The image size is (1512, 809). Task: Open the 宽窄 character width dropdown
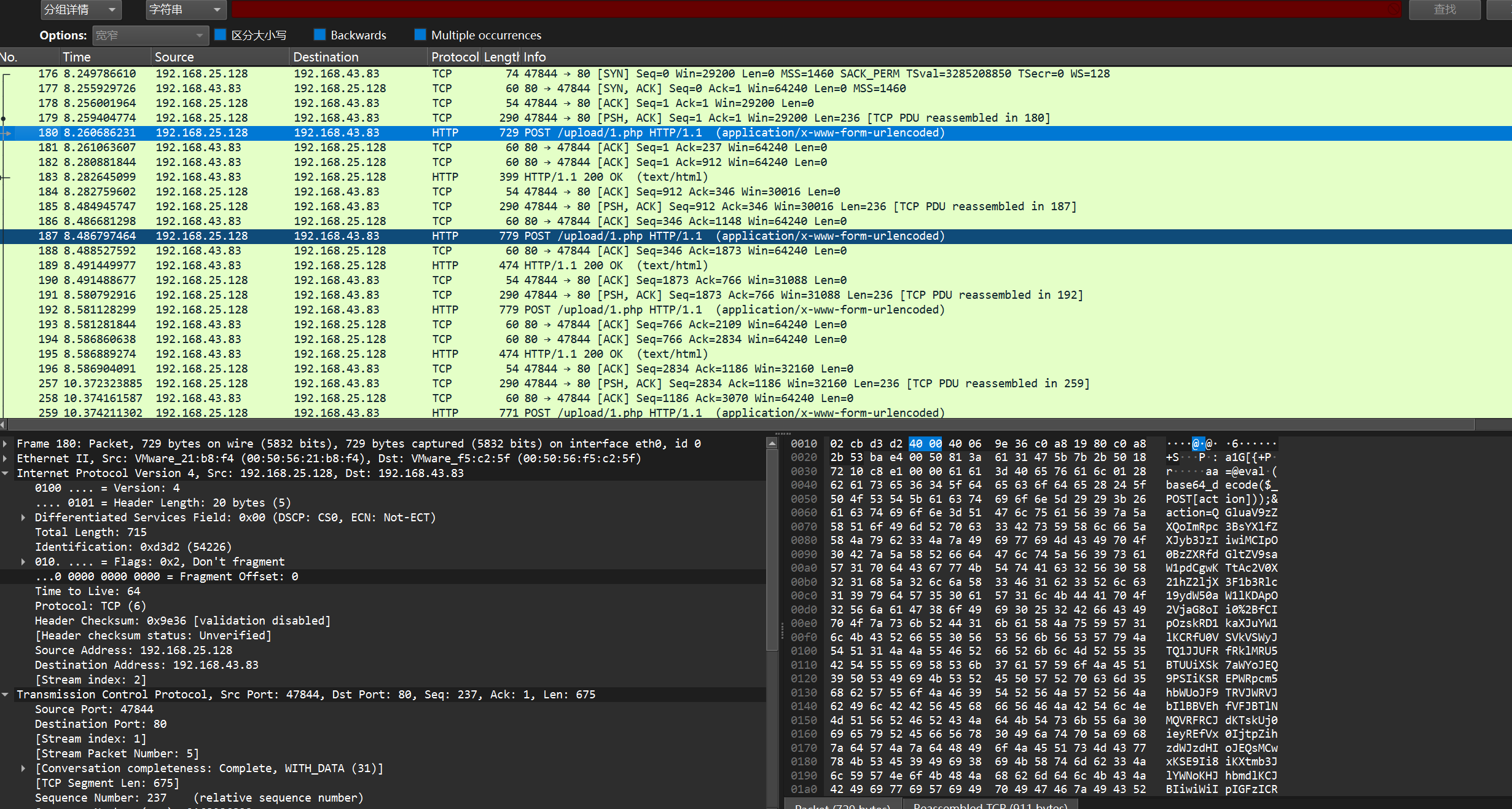[151, 36]
